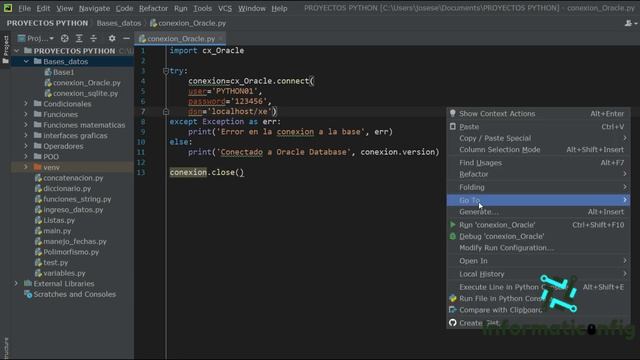The width and height of the screenshot is (640, 360).
Task: Open the Go To submenu
Action: coord(538,200)
